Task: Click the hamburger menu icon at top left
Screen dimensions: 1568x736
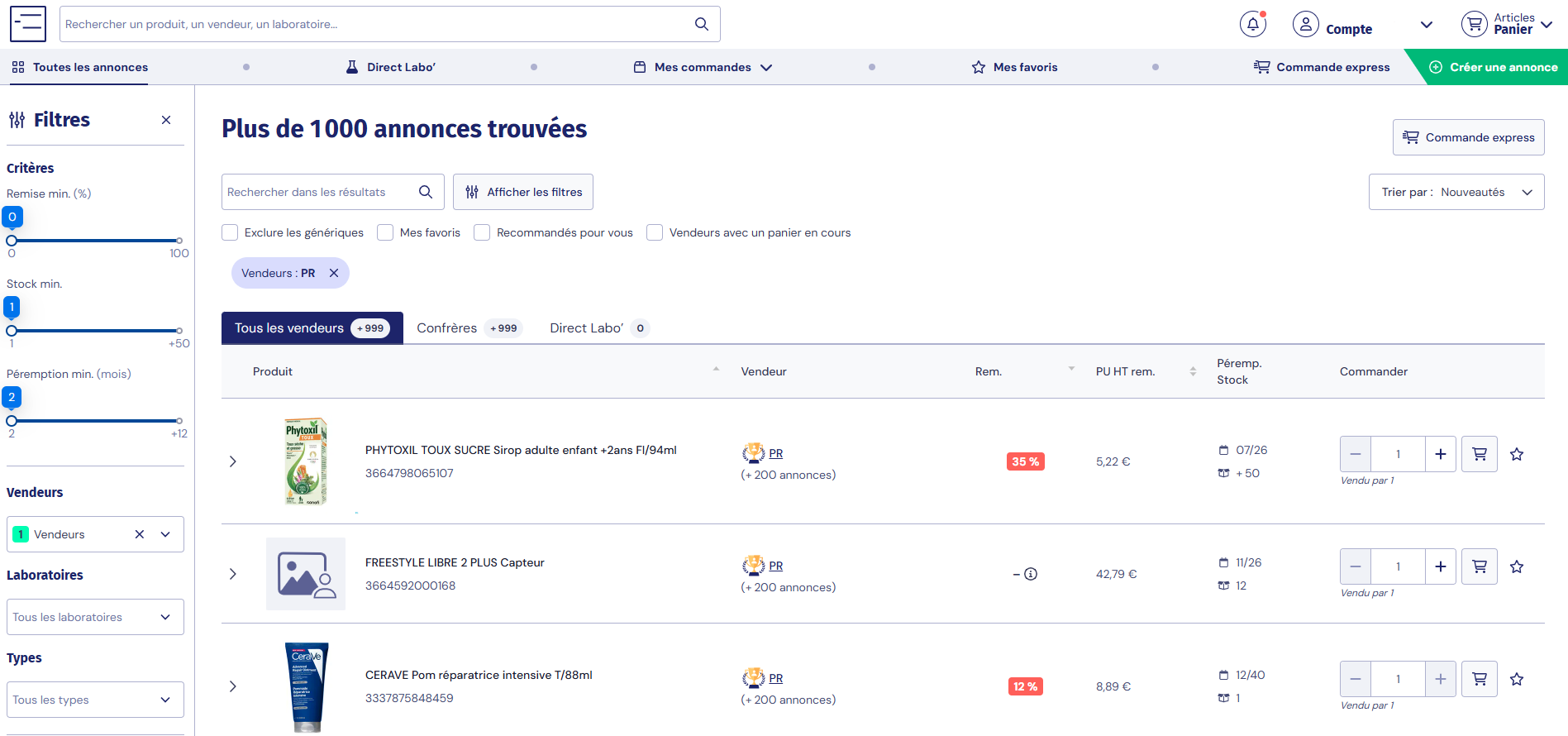Action: [x=28, y=24]
